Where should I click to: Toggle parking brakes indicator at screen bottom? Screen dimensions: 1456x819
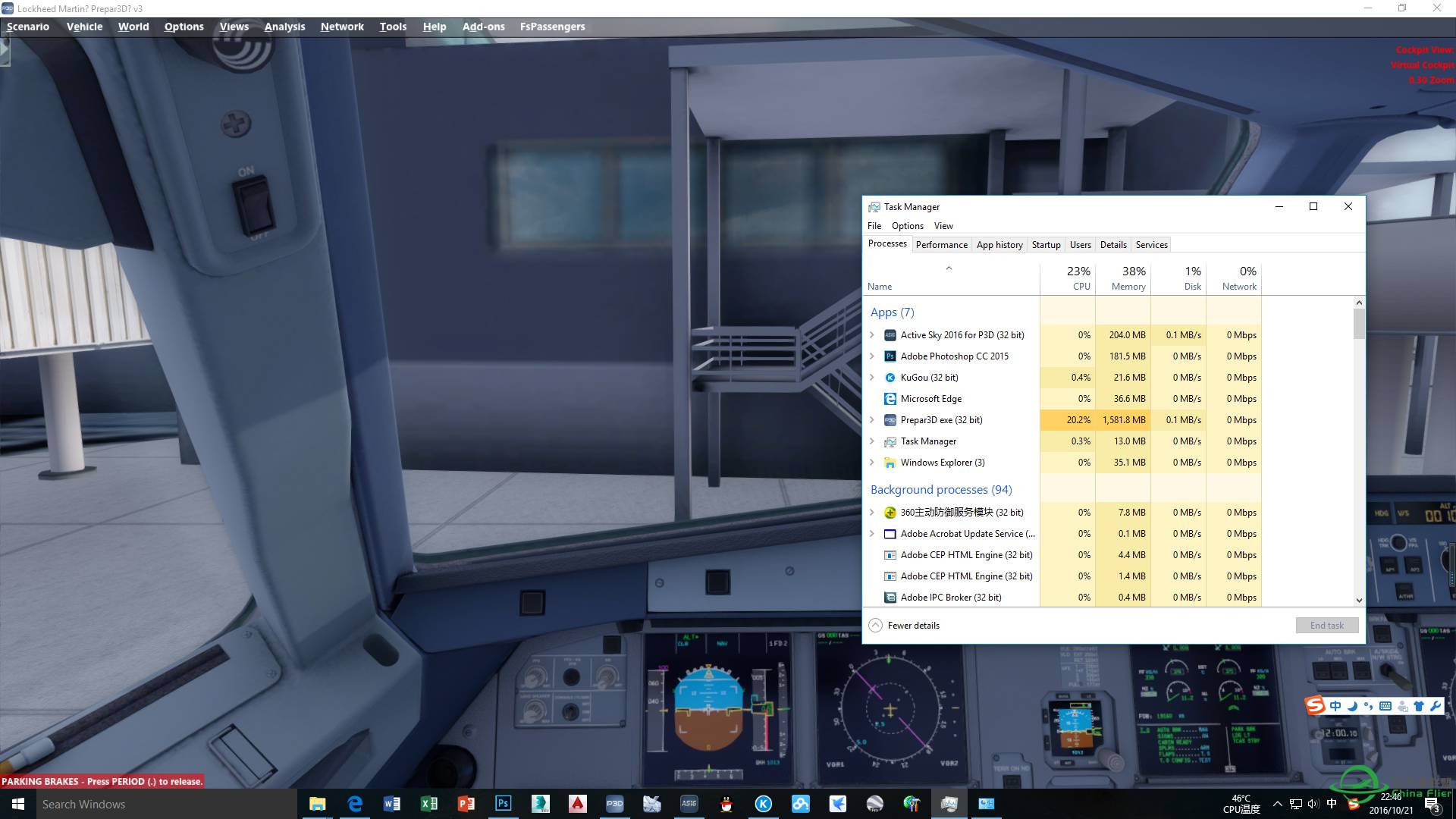pyautogui.click(x=104, y=781)
